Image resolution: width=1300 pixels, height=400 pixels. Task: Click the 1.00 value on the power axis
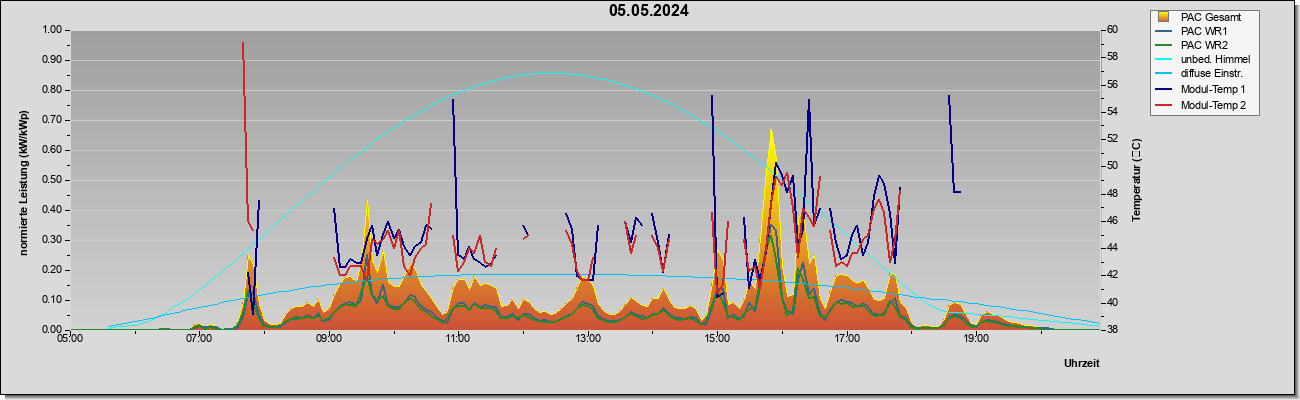click(x=51, y=30)
